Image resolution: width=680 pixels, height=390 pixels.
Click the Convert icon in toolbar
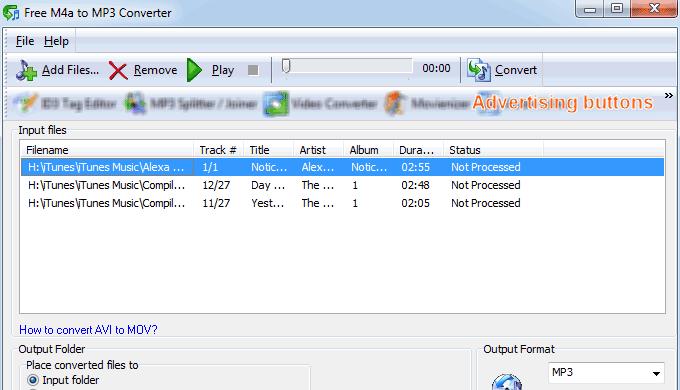479,70
